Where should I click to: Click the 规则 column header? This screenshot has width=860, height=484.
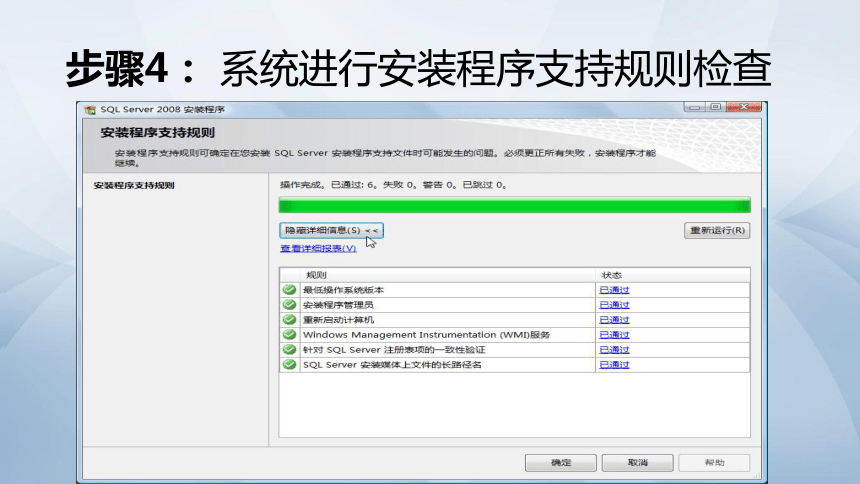tap(448, 275)
